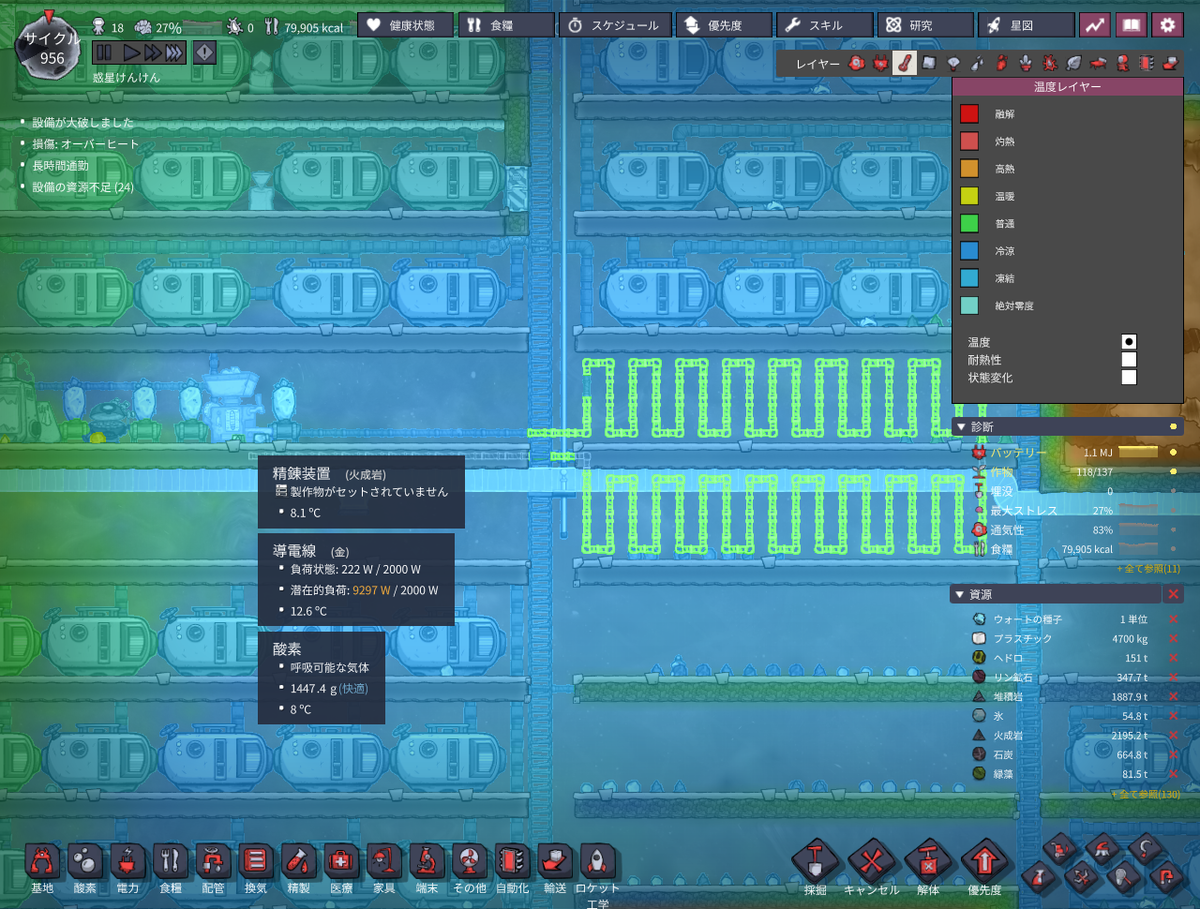Screen dimensions: 1200x909
Task: Open the 基地 build category
Action: [x=42, y=861]
